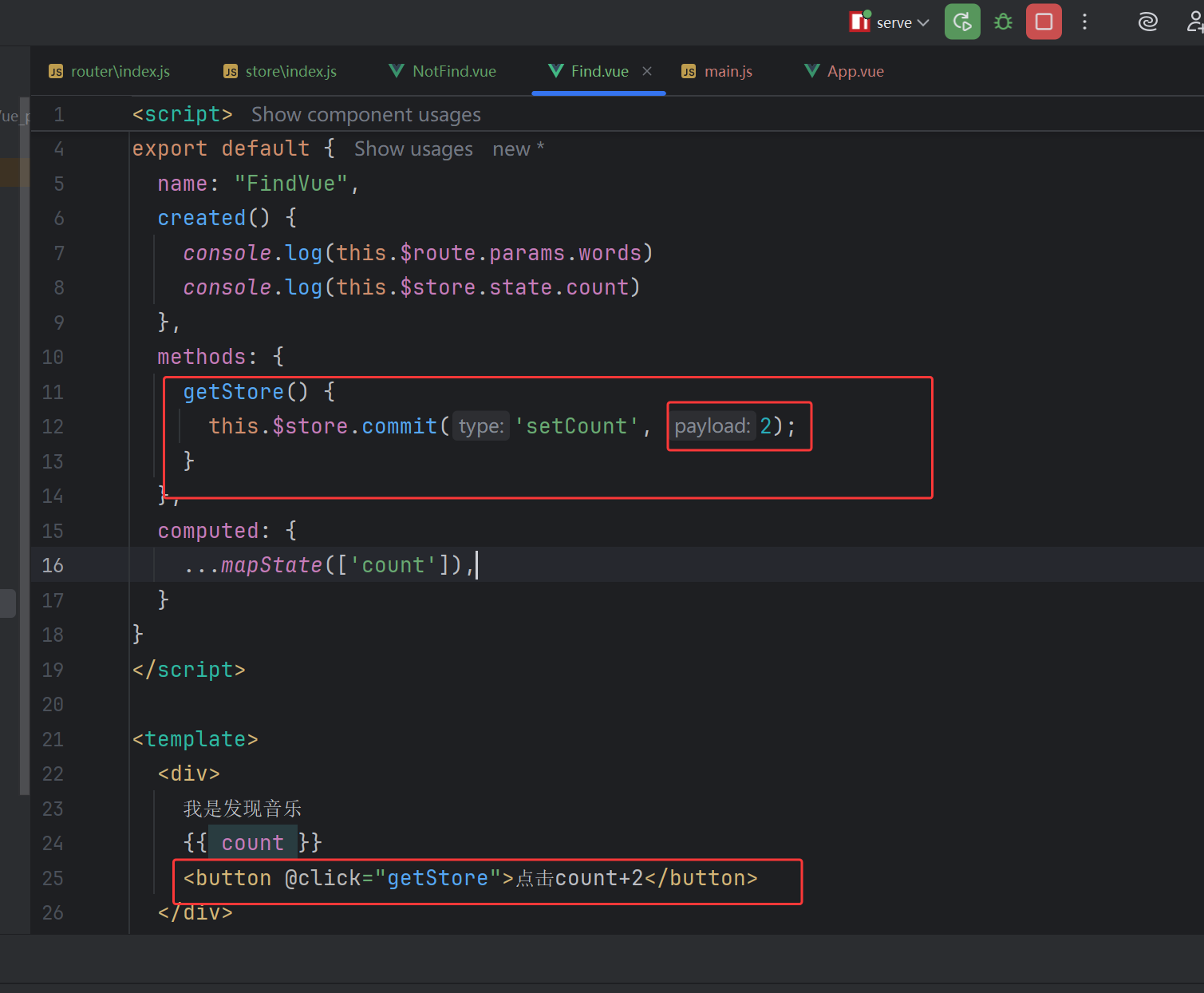Click the 我是发现音乐 text line
This screenshot has width=1204, height=993.
pyautogui.click(x=243, y=809)
